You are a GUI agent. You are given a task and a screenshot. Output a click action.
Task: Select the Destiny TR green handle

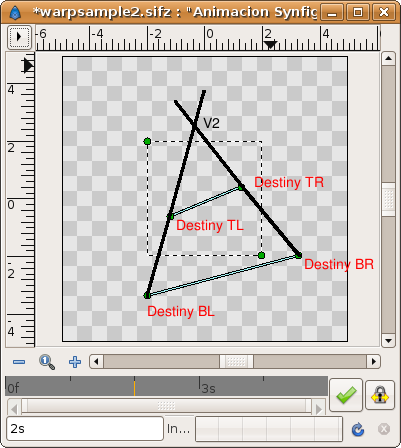coord(241,188)
